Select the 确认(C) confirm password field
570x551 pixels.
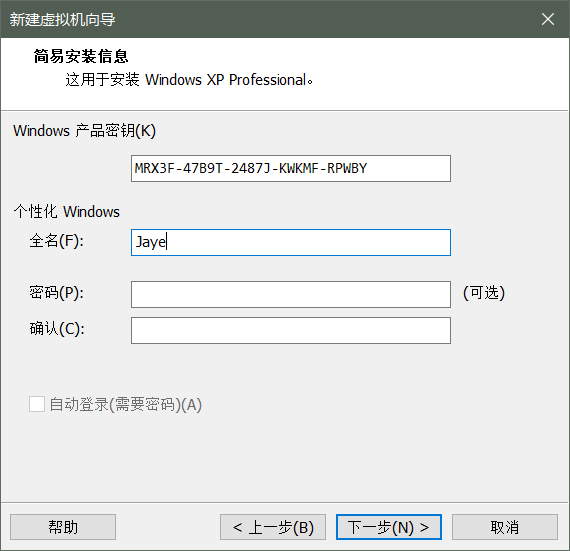tap(291, 330)
